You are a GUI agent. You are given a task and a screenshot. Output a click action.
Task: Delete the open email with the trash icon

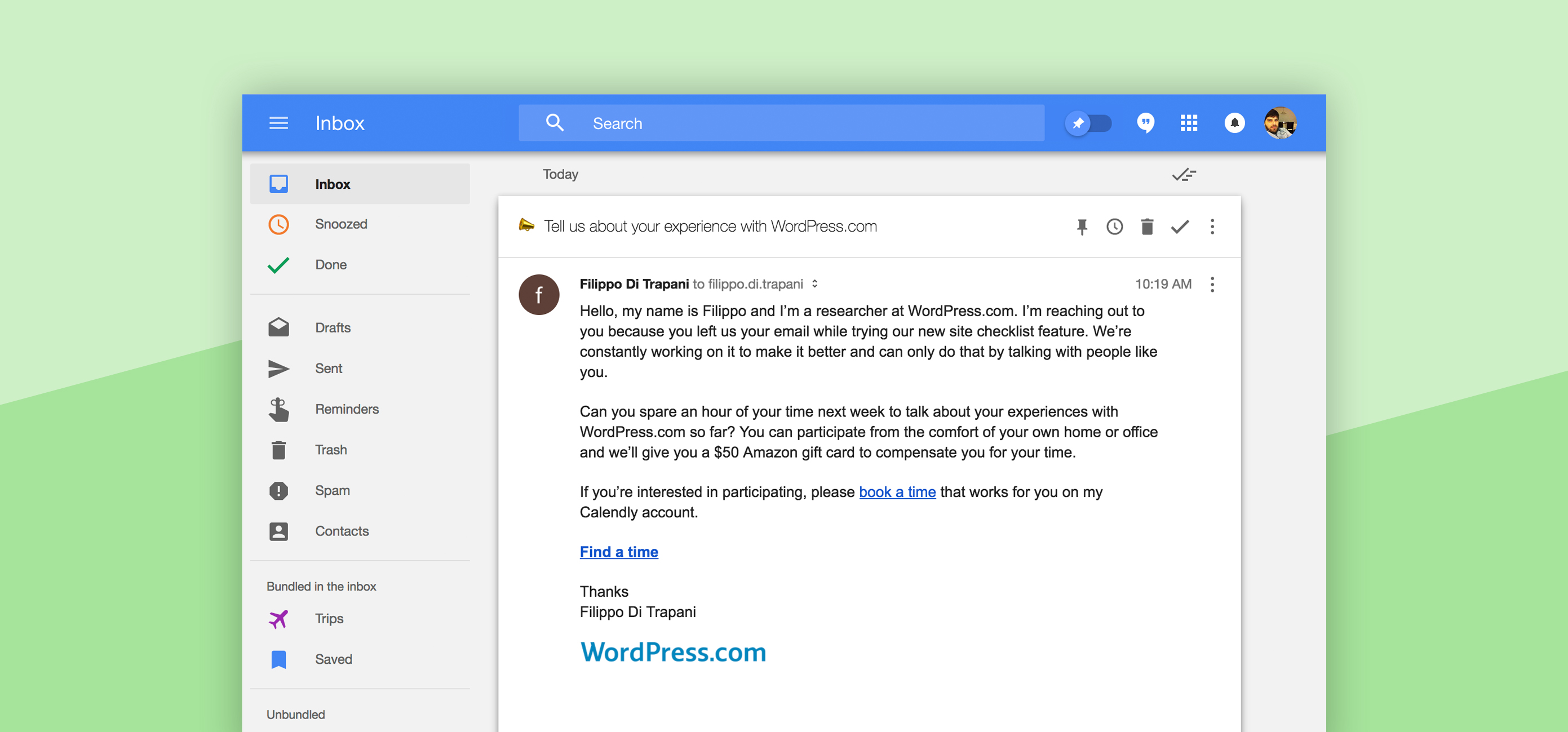(1147, 227)
